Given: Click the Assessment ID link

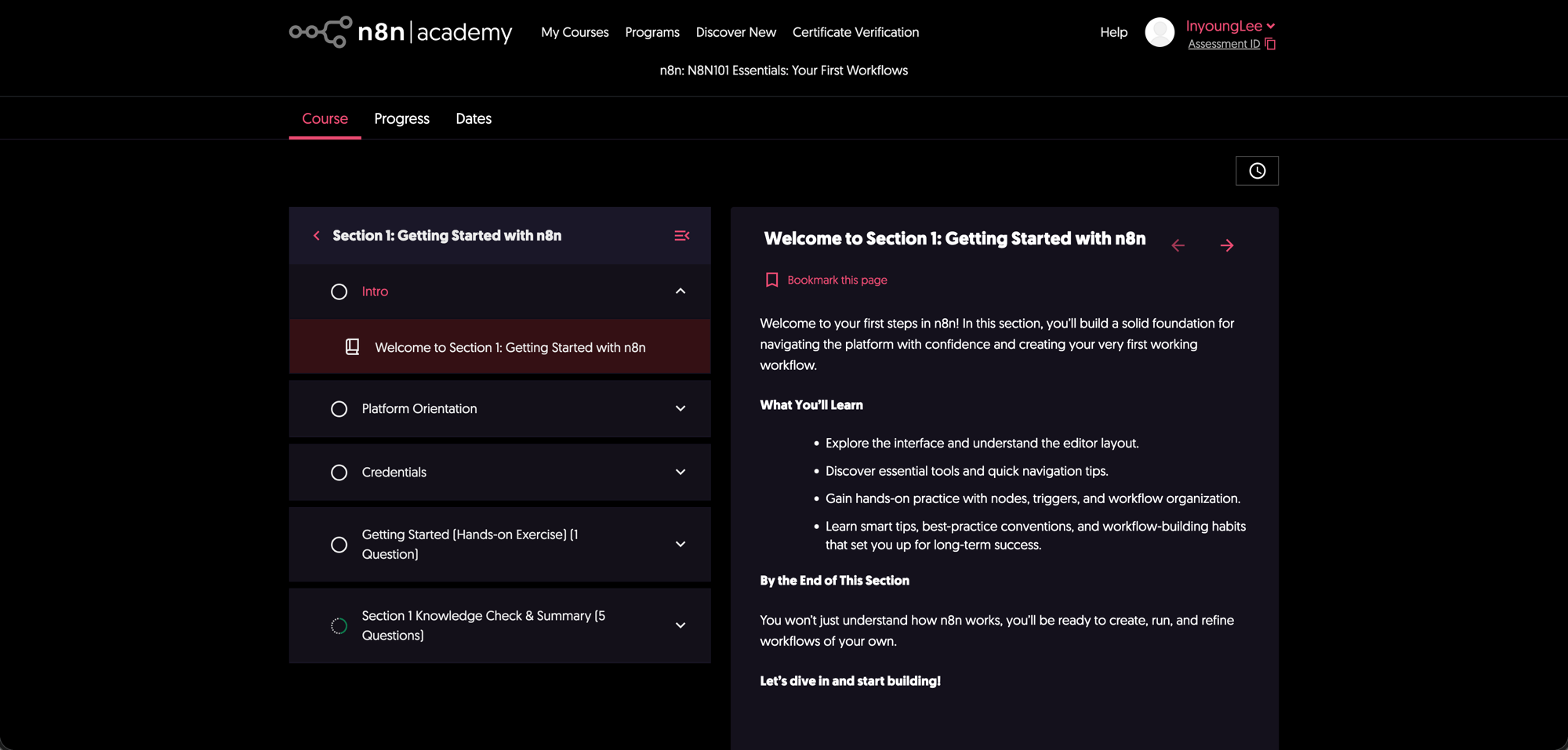Looking at the screenshot, I should click(1224, 44).
